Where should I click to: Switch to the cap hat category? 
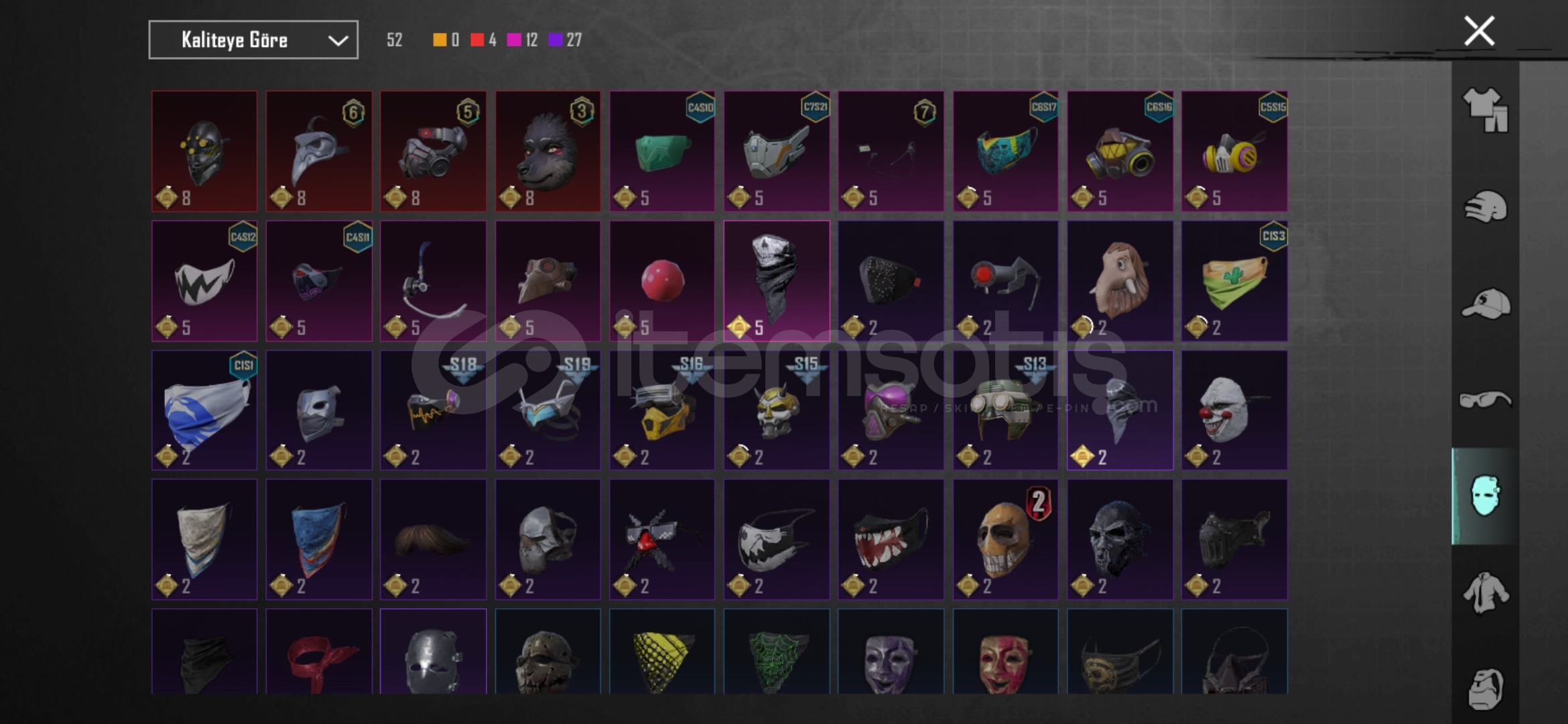point(1485,304)
